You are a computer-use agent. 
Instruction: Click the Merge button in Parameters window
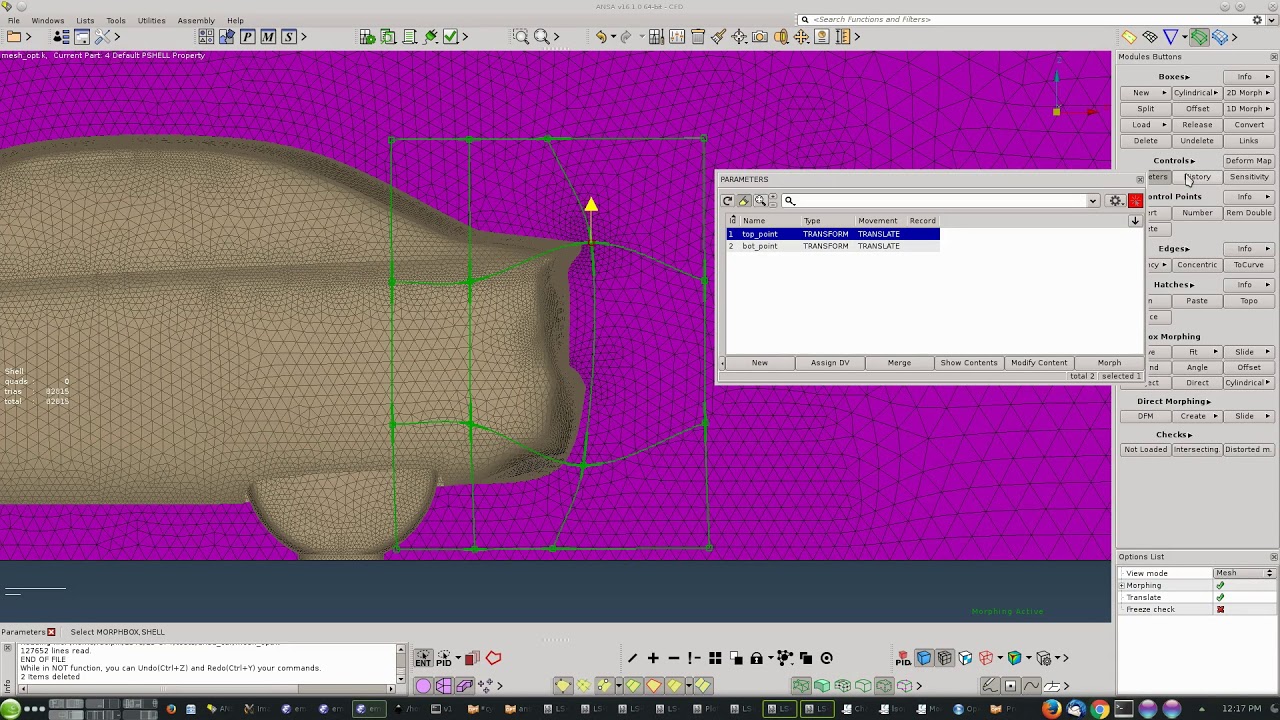(899, 363)
